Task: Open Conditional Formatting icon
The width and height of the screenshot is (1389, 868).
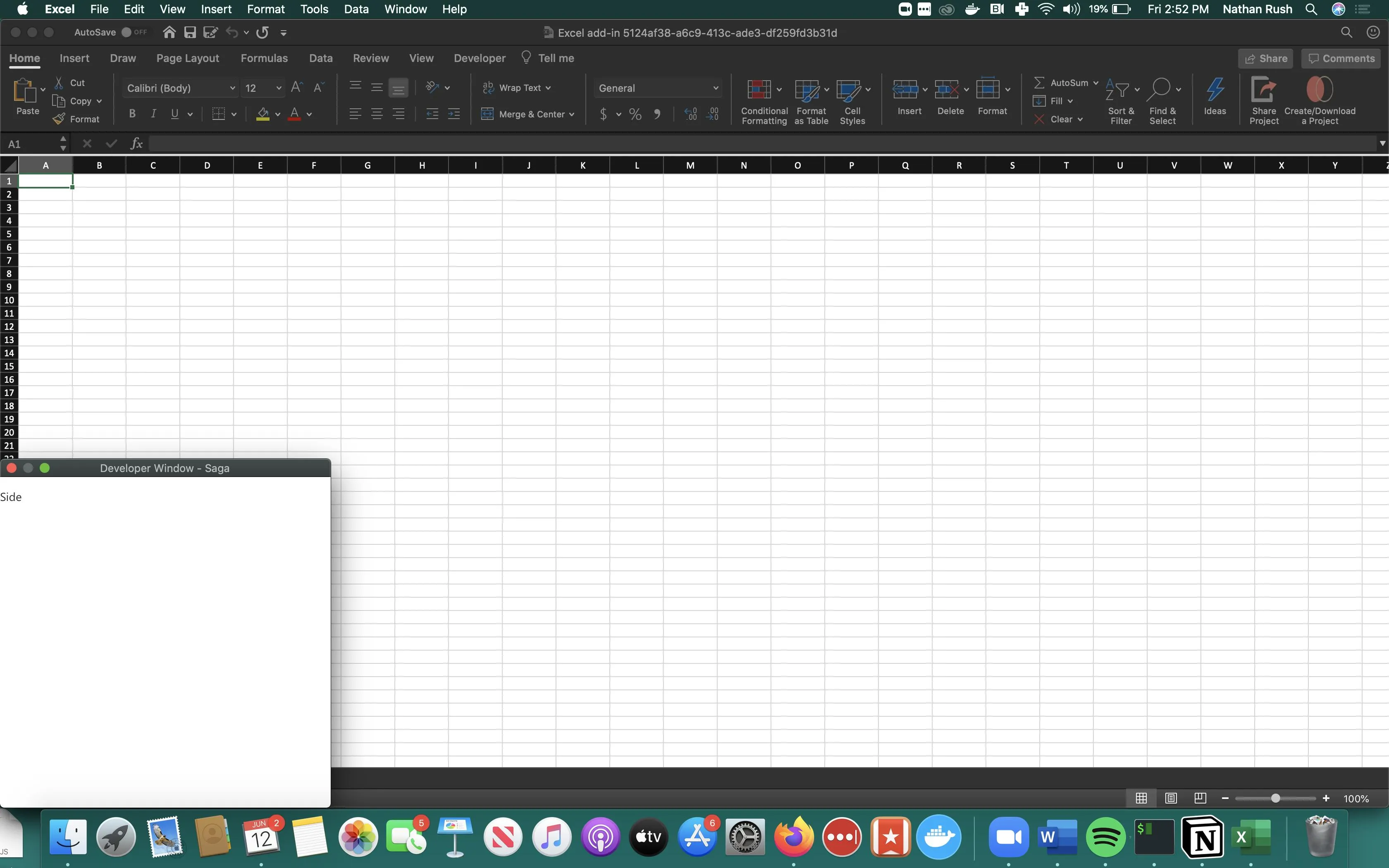Action: coord(759,90)
